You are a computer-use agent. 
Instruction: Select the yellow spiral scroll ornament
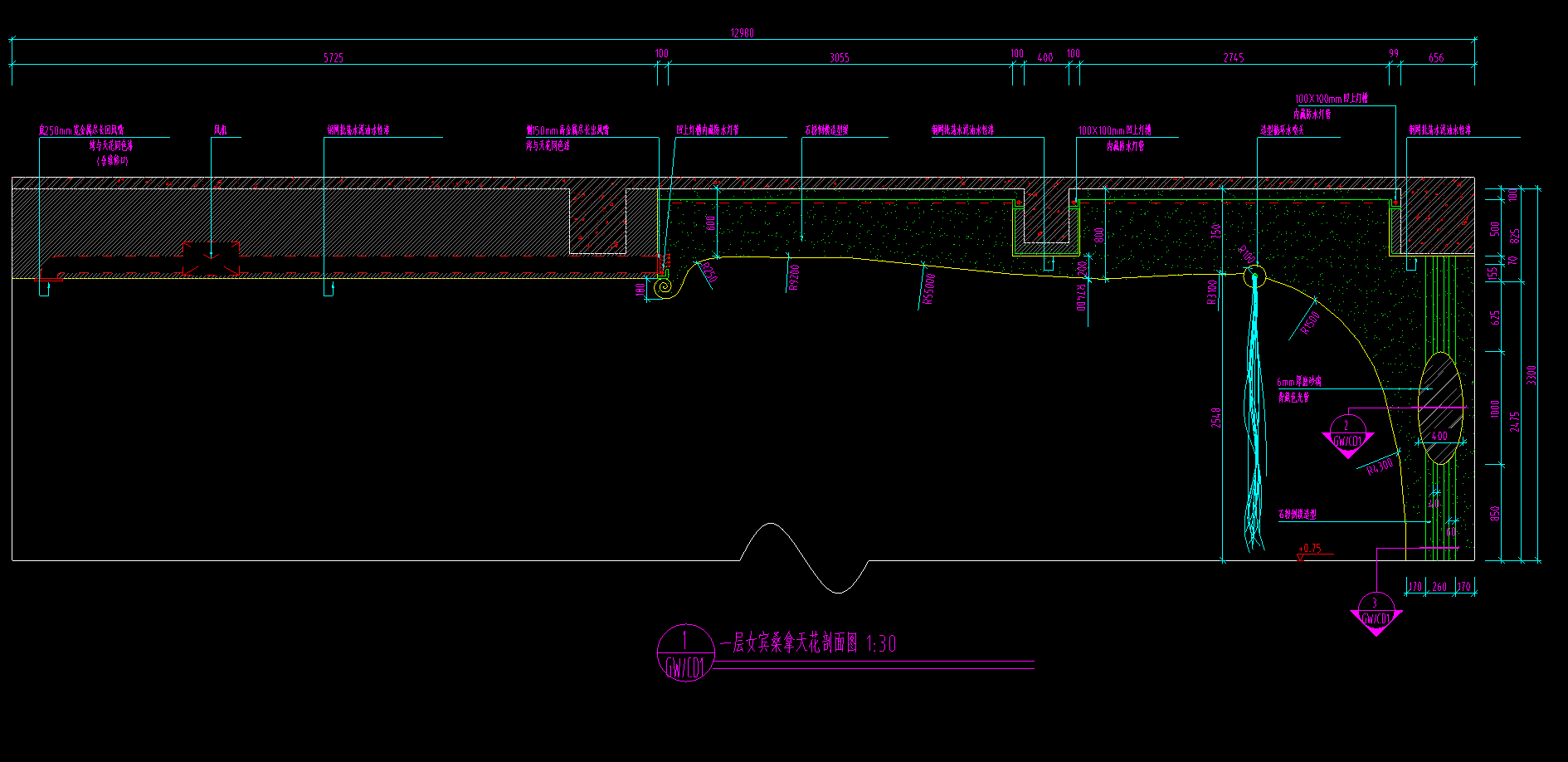coord(664,287)
